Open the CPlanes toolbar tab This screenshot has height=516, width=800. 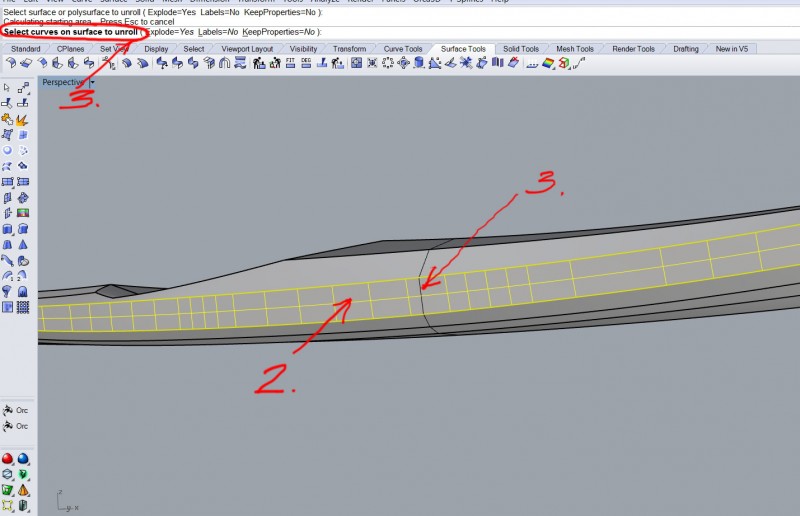click(x=70, y=49)
